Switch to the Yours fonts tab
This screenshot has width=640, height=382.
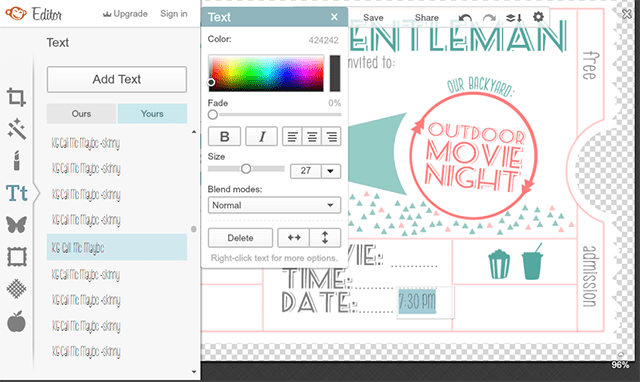coord(152,113)
